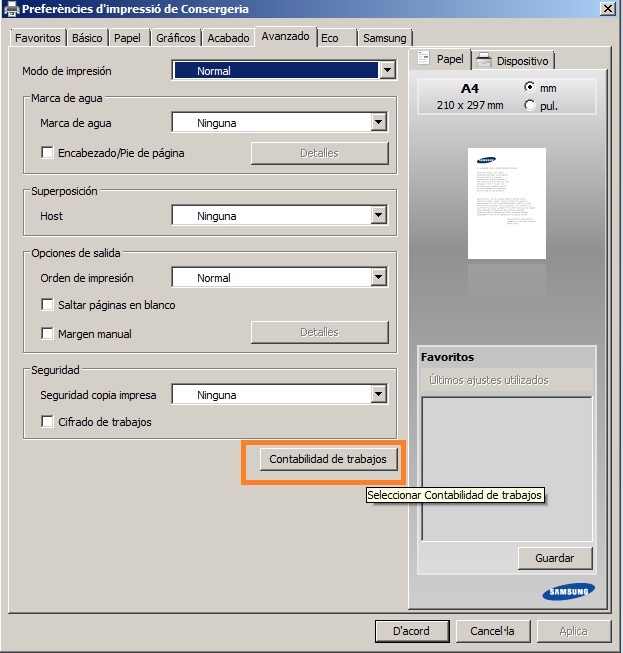The height and width of the screenshot is (653, 623).
Task: Confirm with the D'acord button
Action: click(412, 631)
